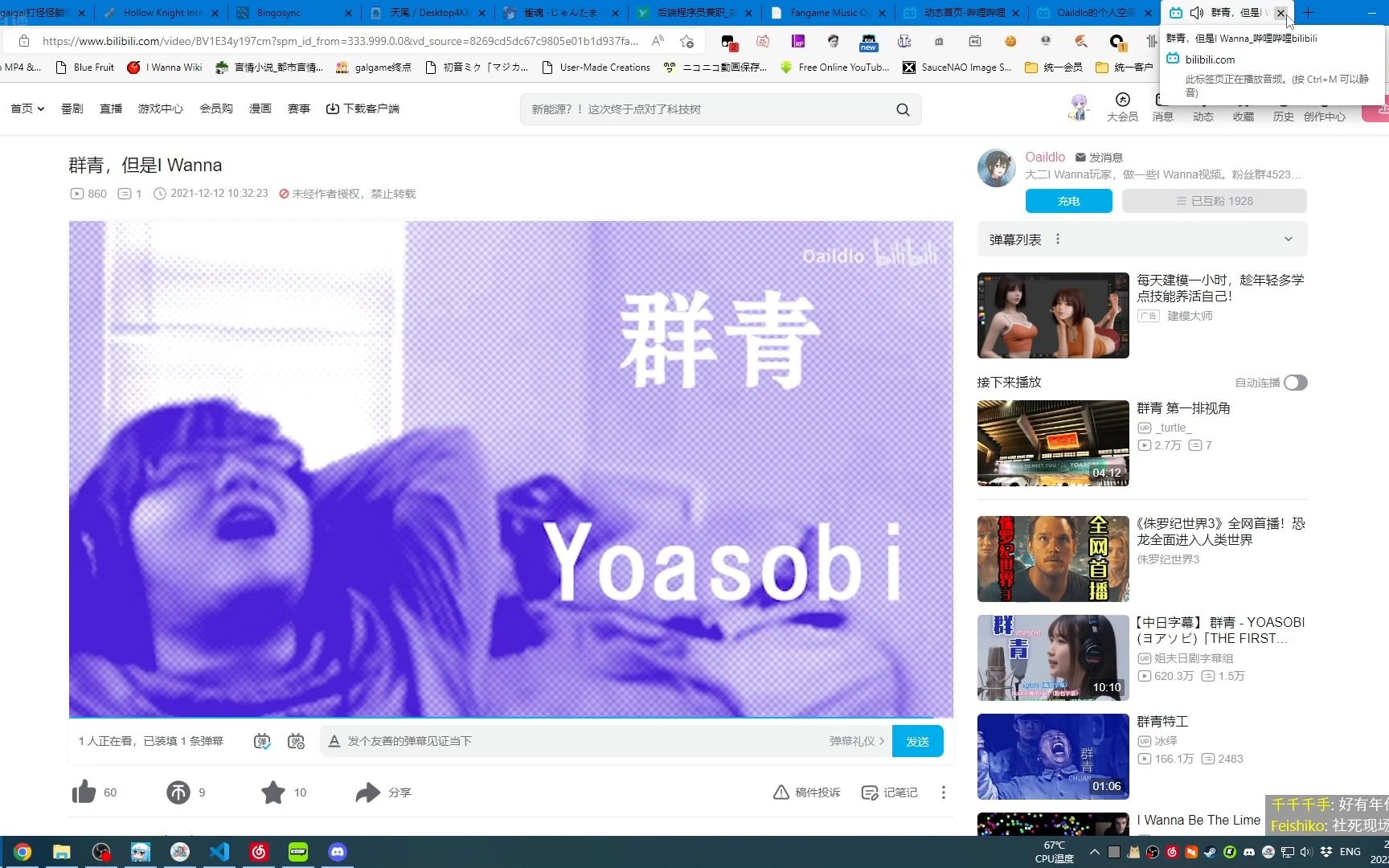Open the RP purple extension icon

[798, 41]
